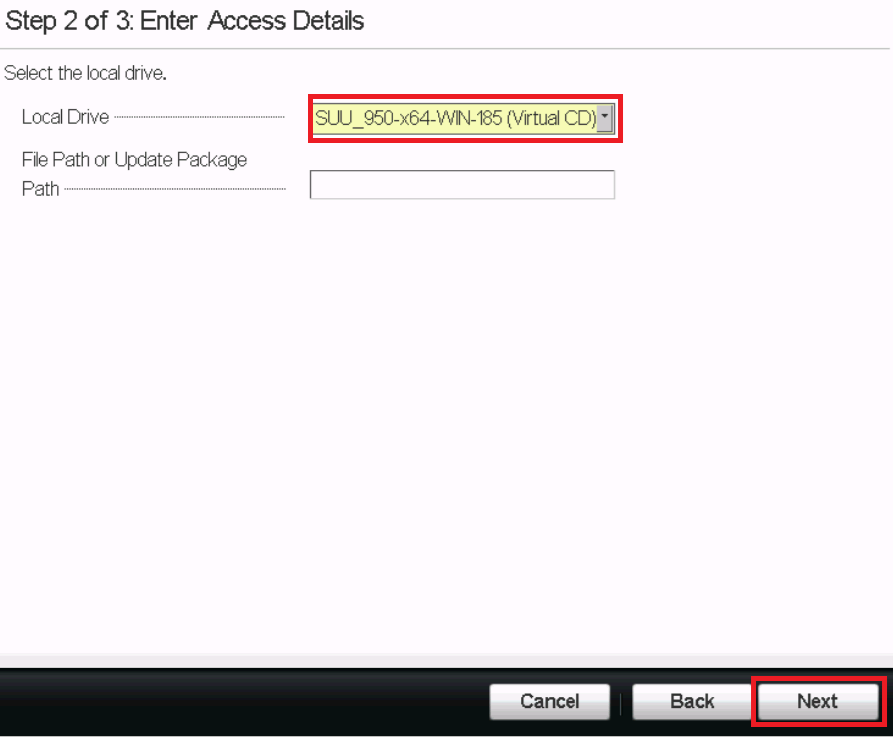Proceed to step 3 using Next
Screen dimensions: 893x737
coord(817,701)
